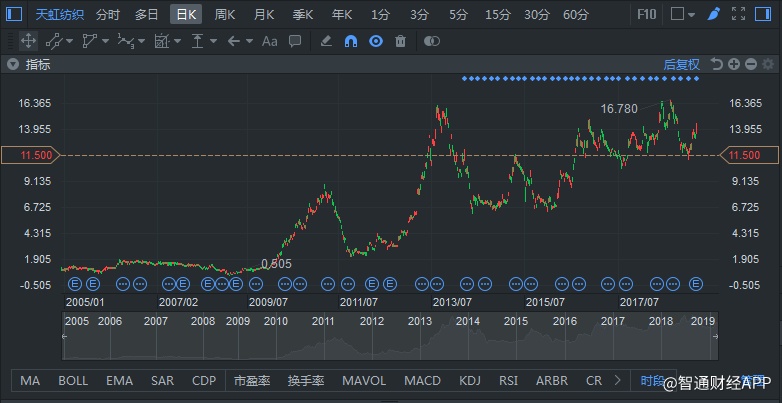Toggle drawings visibility with eye icon
This screenshot has width=782, height=403.
[x=376, y=41]
